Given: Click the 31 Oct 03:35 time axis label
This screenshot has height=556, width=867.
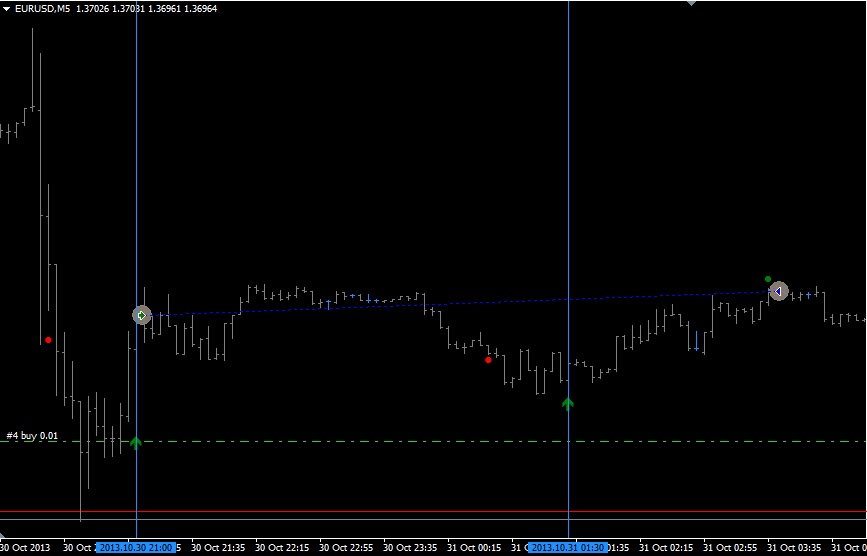Looking at the screenshot, I should pyautogui.click(x=794, y=548).
